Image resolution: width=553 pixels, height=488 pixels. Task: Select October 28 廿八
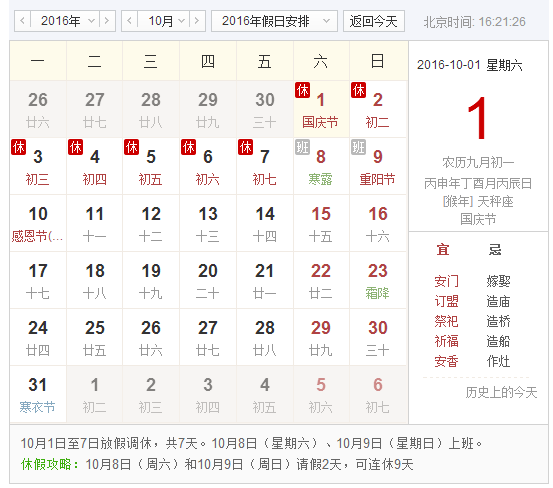(265, 337)
